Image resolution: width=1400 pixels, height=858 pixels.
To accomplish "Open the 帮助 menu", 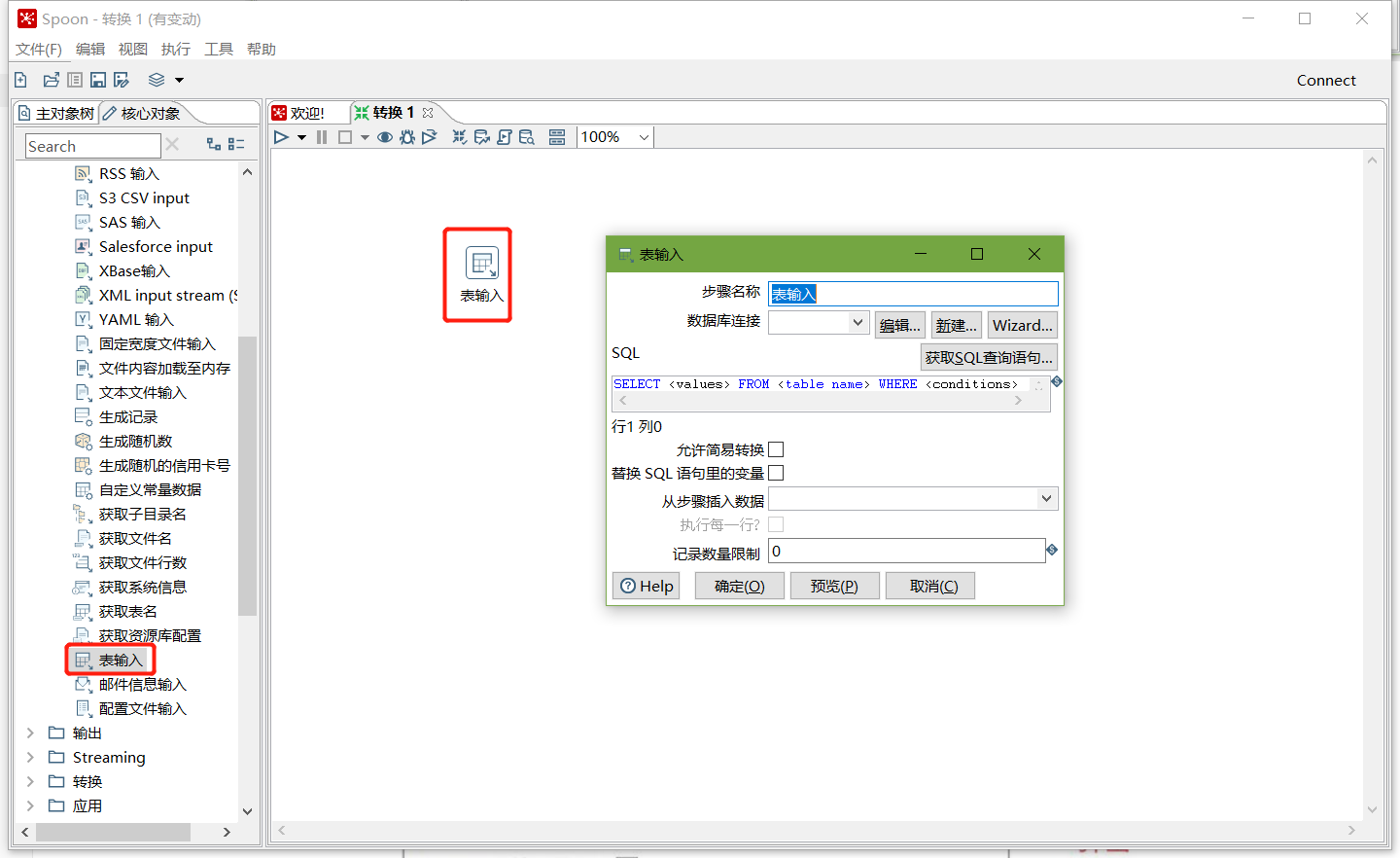I will click(x=262, y=49).
